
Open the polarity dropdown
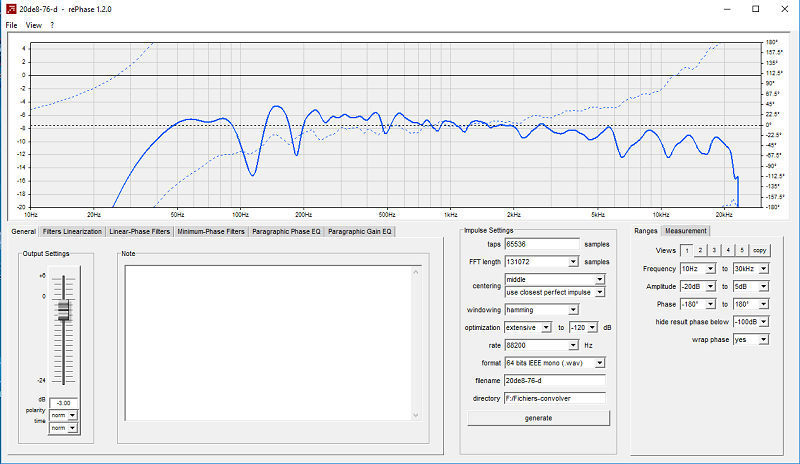pos(63,415)
